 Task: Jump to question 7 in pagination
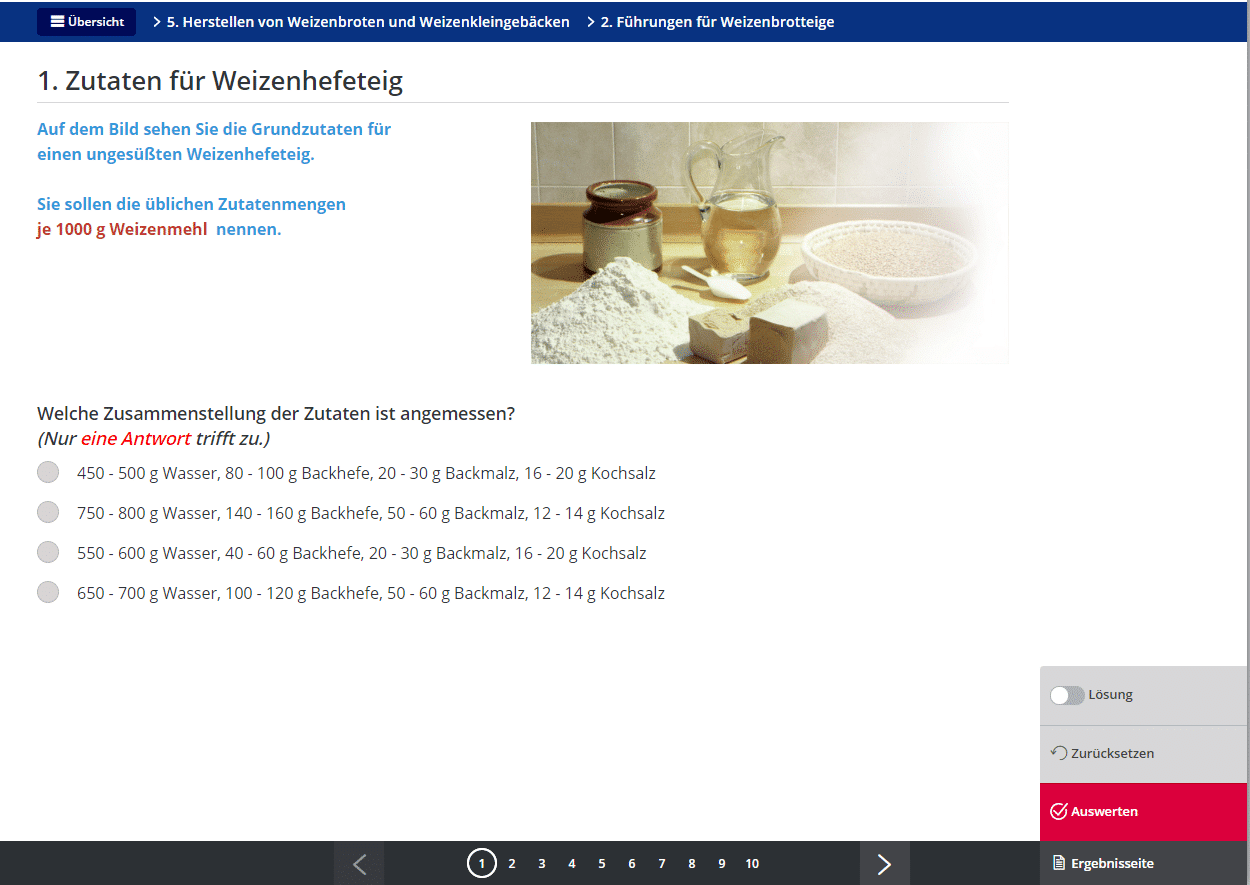pos(662,864)
